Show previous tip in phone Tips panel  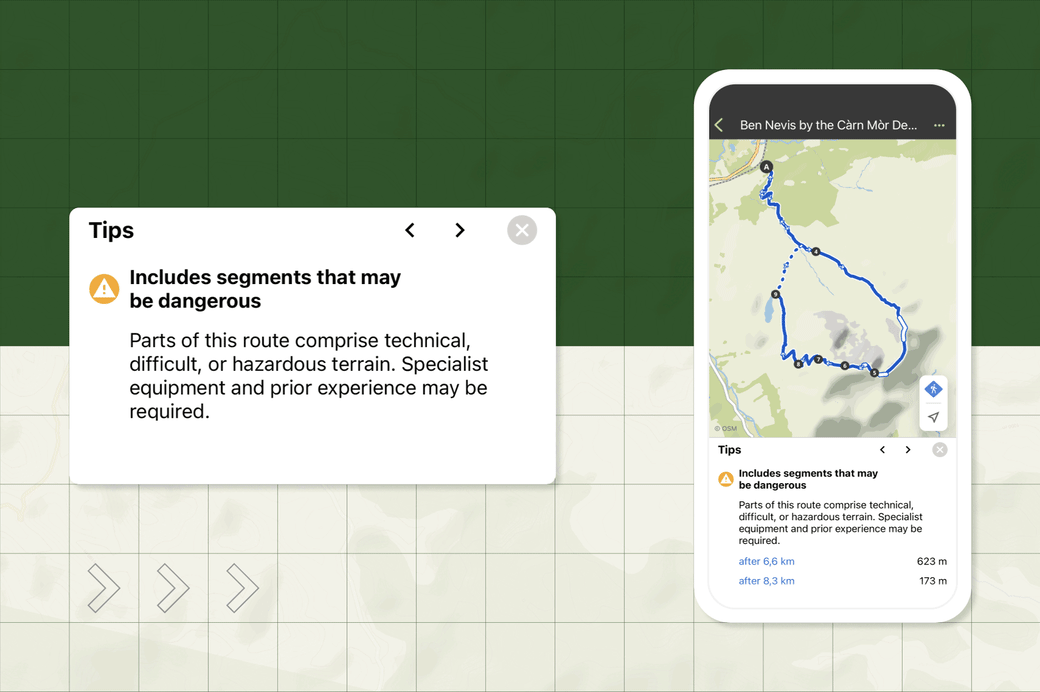[x=882, y=450]
